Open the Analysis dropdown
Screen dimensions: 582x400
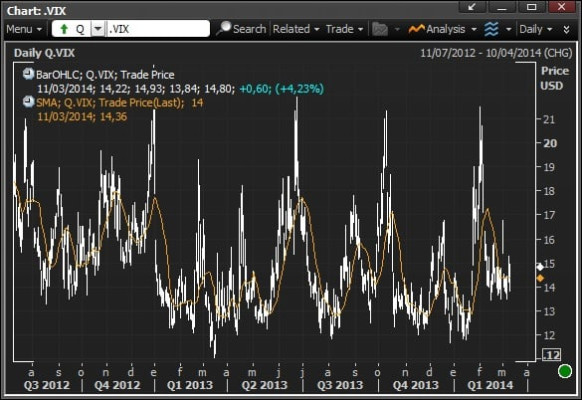tap(451, 29)
